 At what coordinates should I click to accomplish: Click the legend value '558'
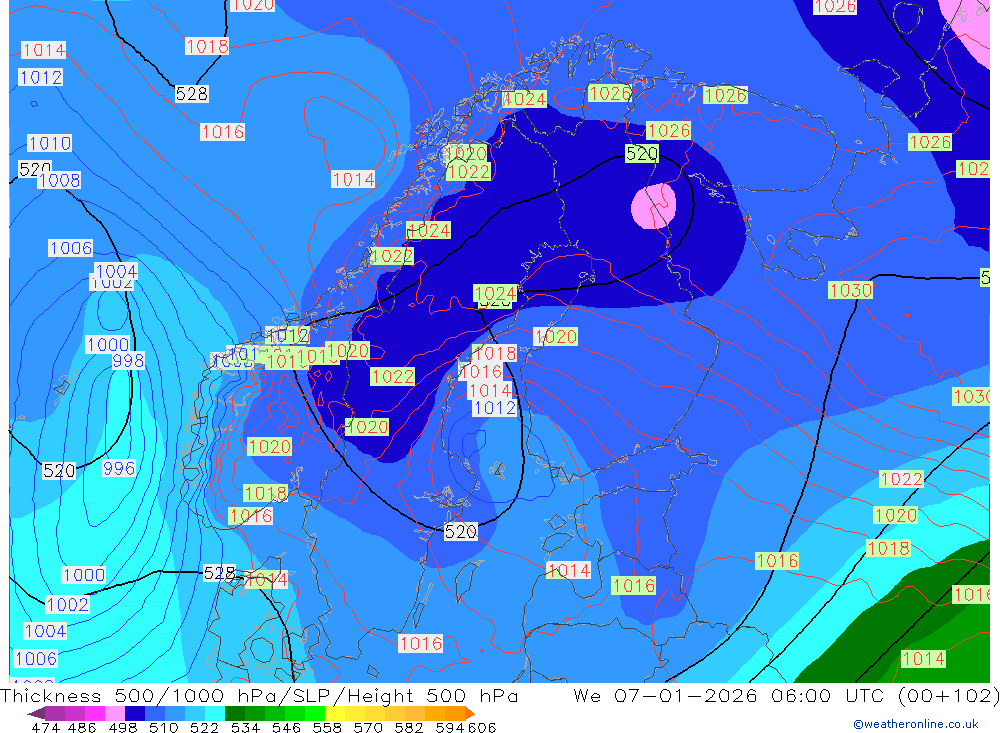click(x=327, y=727)
